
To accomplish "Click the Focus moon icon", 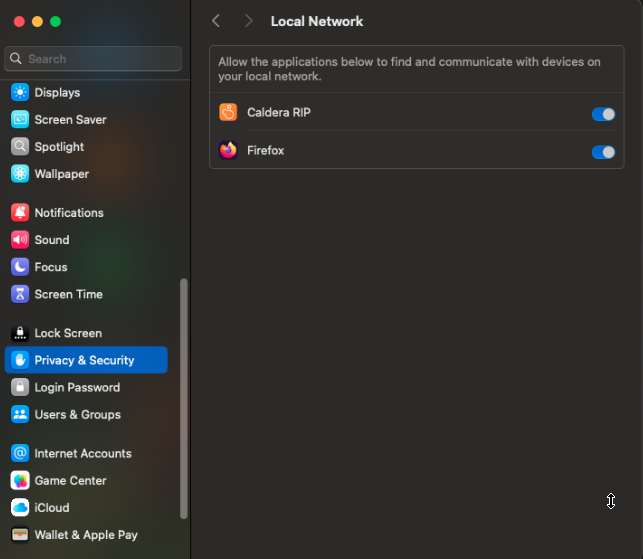I will [x=20, y=267].
